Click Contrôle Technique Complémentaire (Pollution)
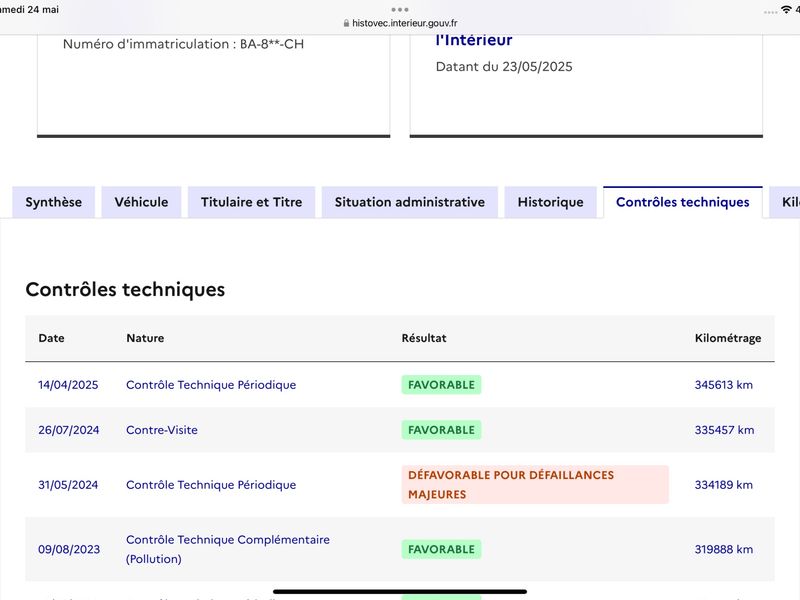The image size is (800, 600). (228, 549)
